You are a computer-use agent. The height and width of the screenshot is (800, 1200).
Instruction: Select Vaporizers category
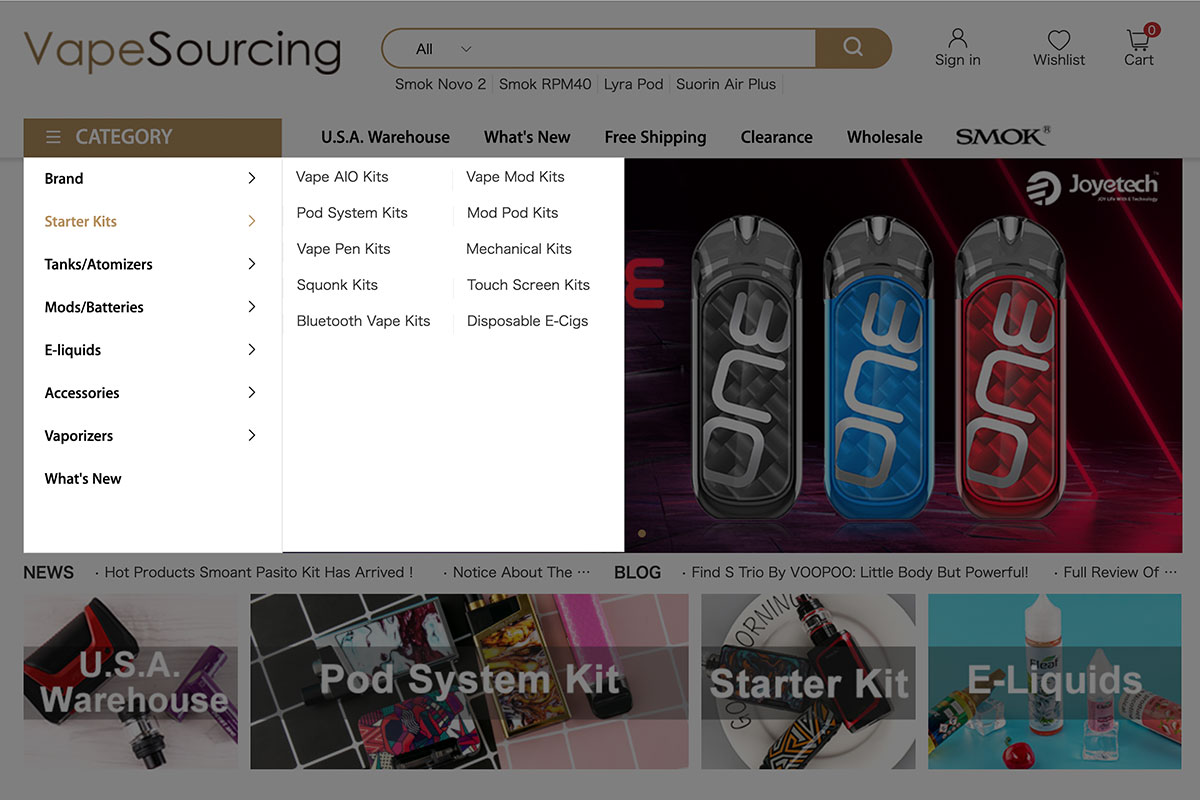79,436
